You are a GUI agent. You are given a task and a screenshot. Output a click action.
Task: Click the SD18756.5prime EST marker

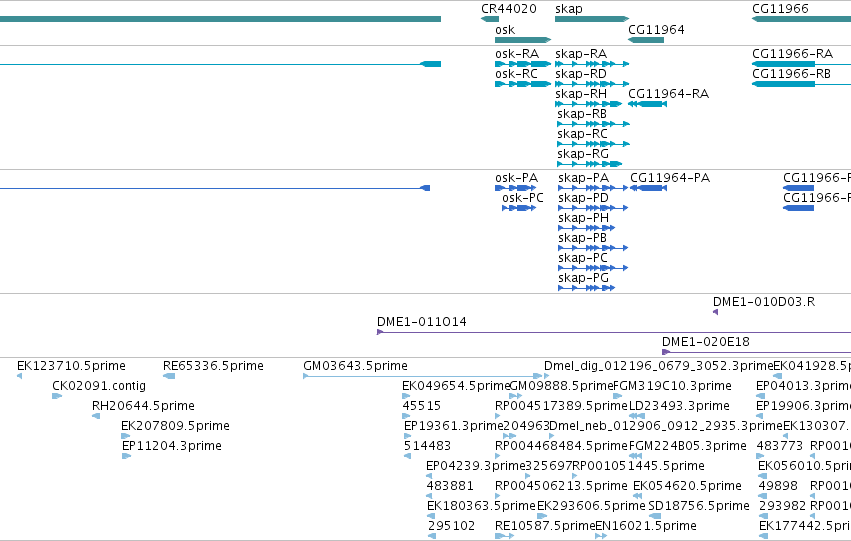point(655,516)
